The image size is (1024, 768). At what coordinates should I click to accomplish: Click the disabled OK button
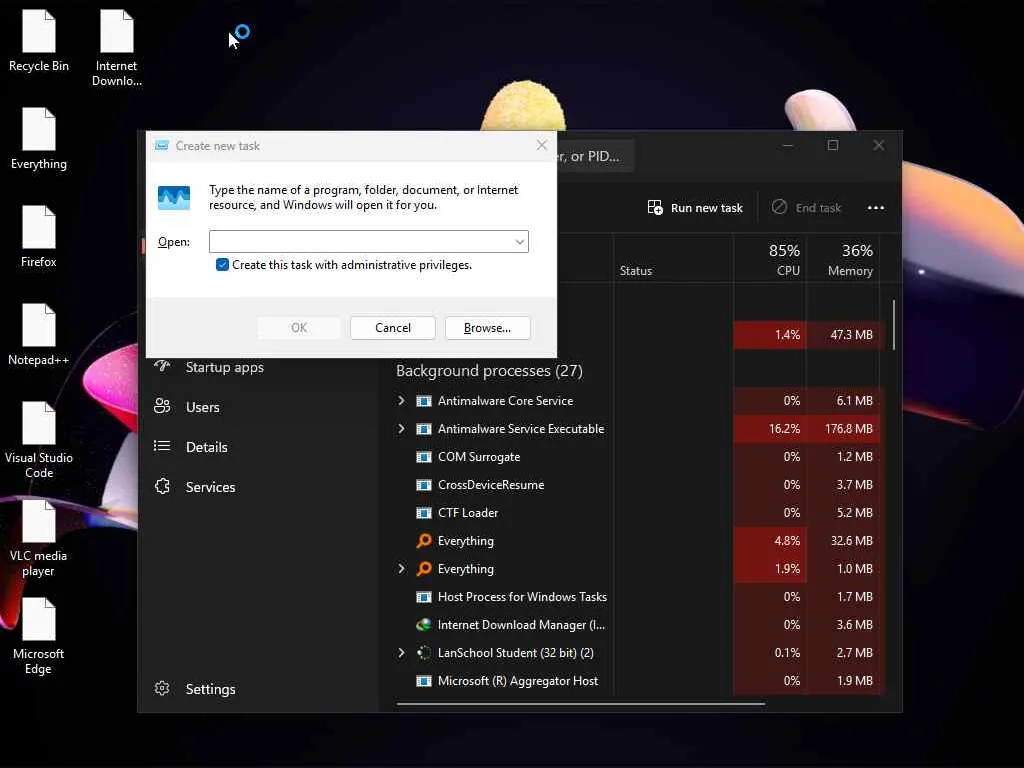coord(298,328)
